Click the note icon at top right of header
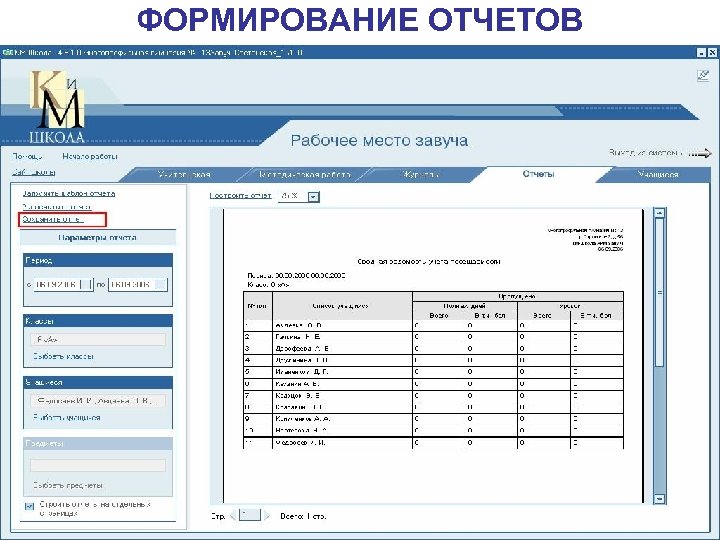 [703, 75]
